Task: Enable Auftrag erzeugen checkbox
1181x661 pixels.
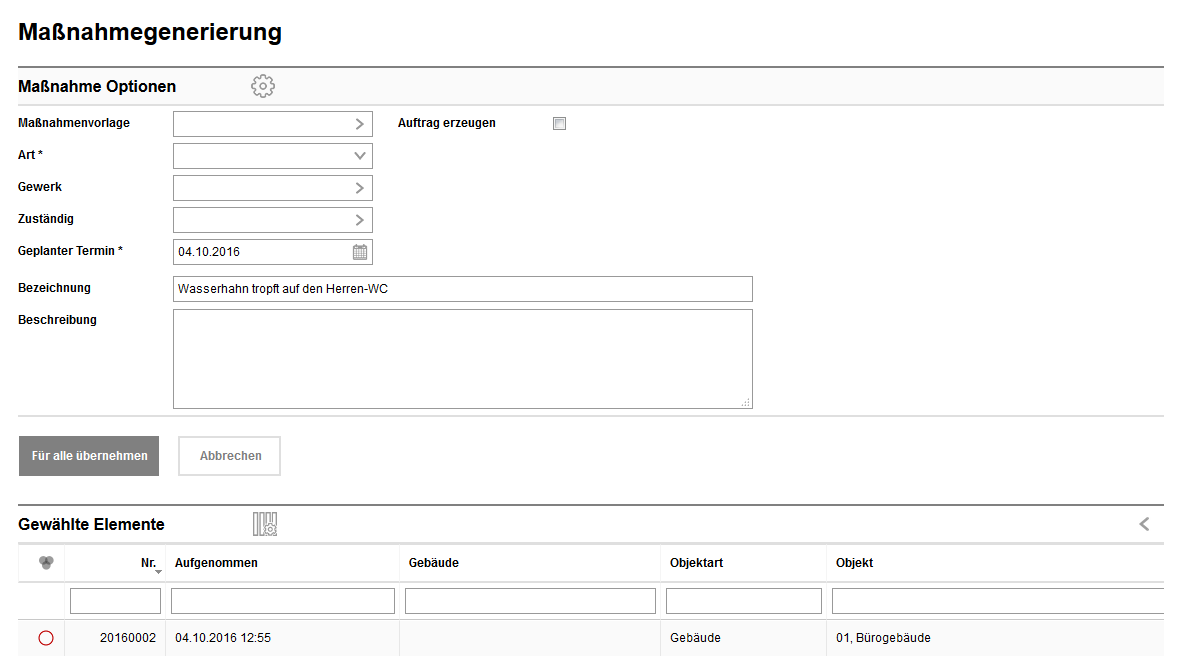Action: click(560, 124)
